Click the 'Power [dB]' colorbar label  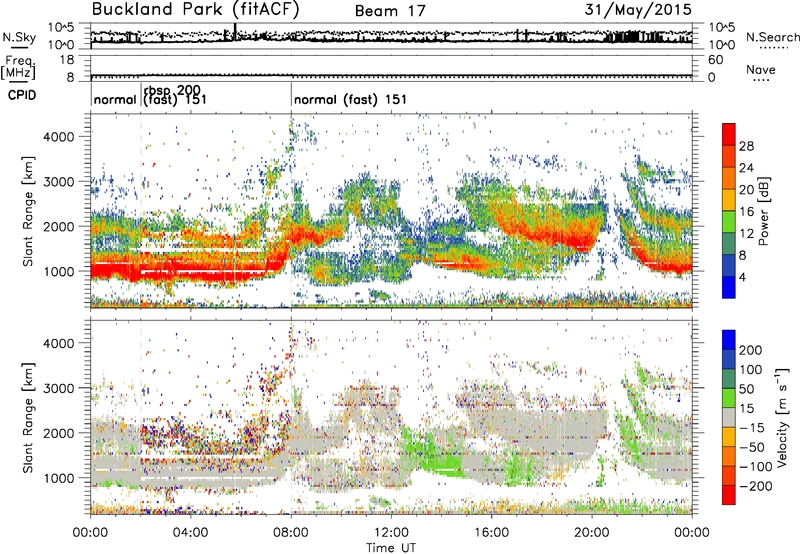[764, 211]
